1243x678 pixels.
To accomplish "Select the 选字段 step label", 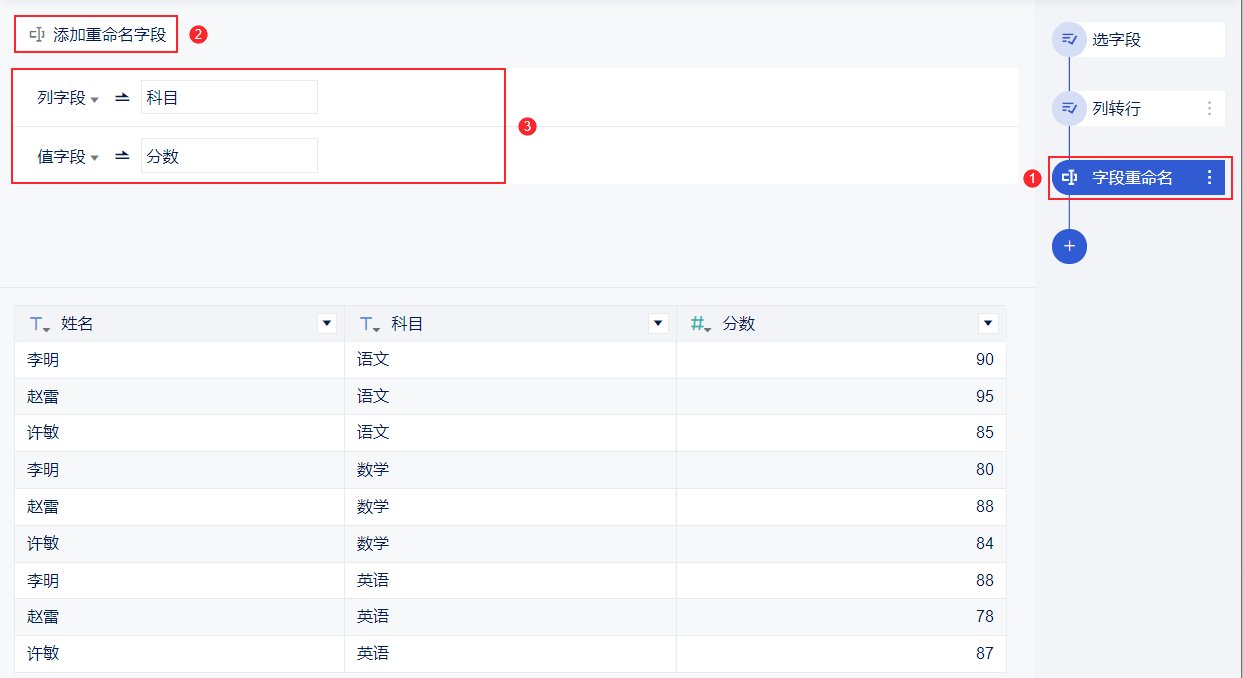I will coord(1116,40).
